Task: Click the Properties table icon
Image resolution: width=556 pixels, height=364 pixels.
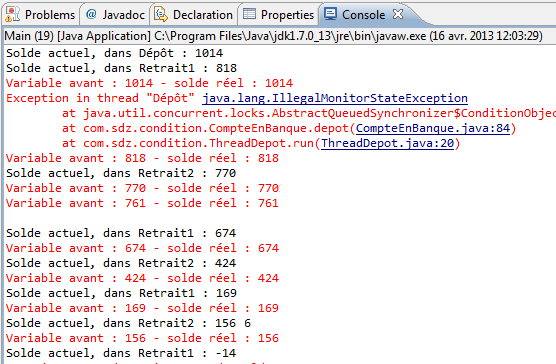Action: (x=249, y=14)
